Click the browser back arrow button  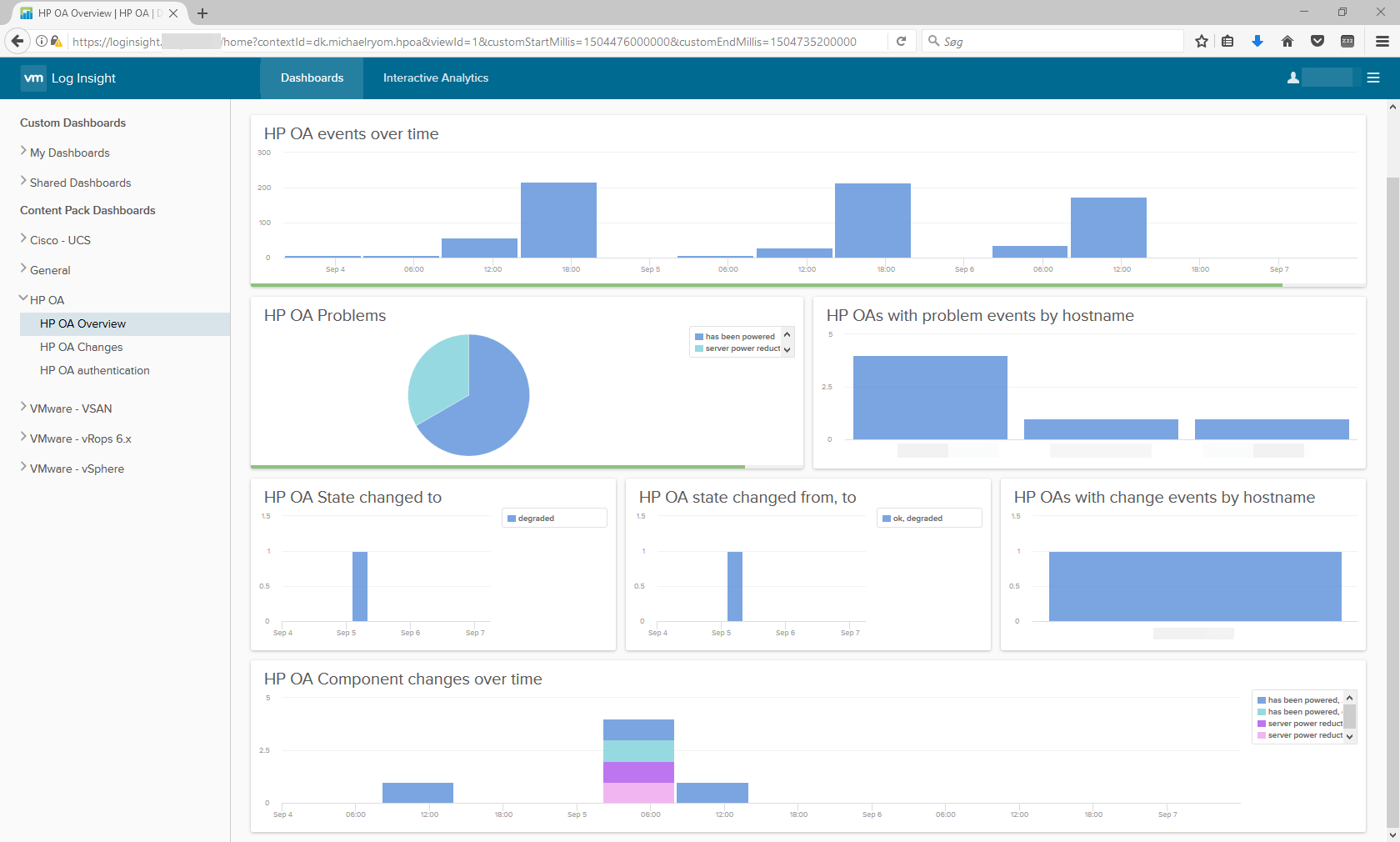point(17,41)
